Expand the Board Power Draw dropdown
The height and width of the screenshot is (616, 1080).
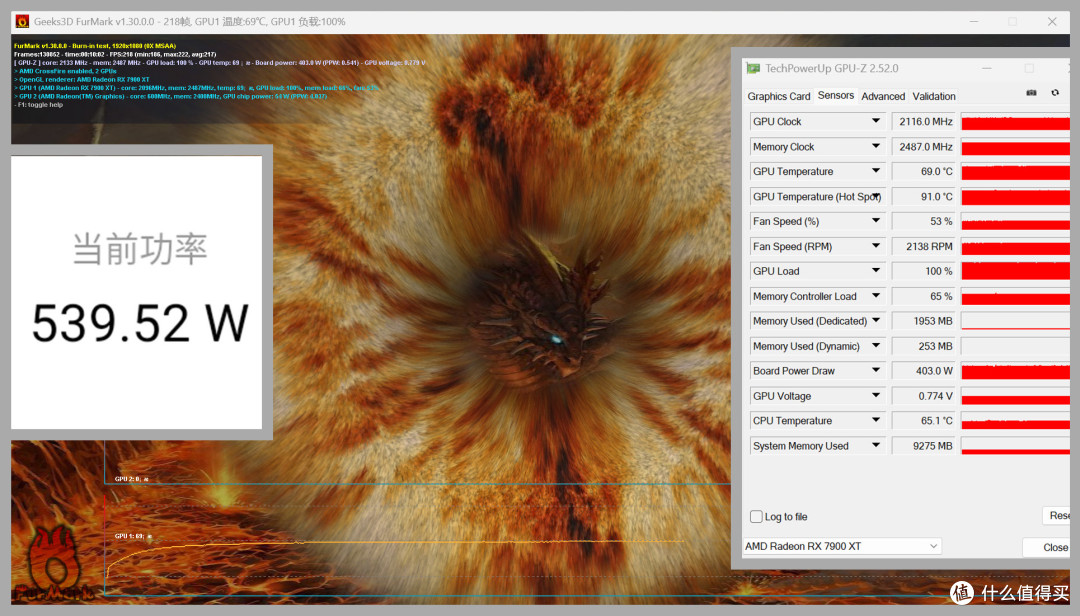[875, 371]
